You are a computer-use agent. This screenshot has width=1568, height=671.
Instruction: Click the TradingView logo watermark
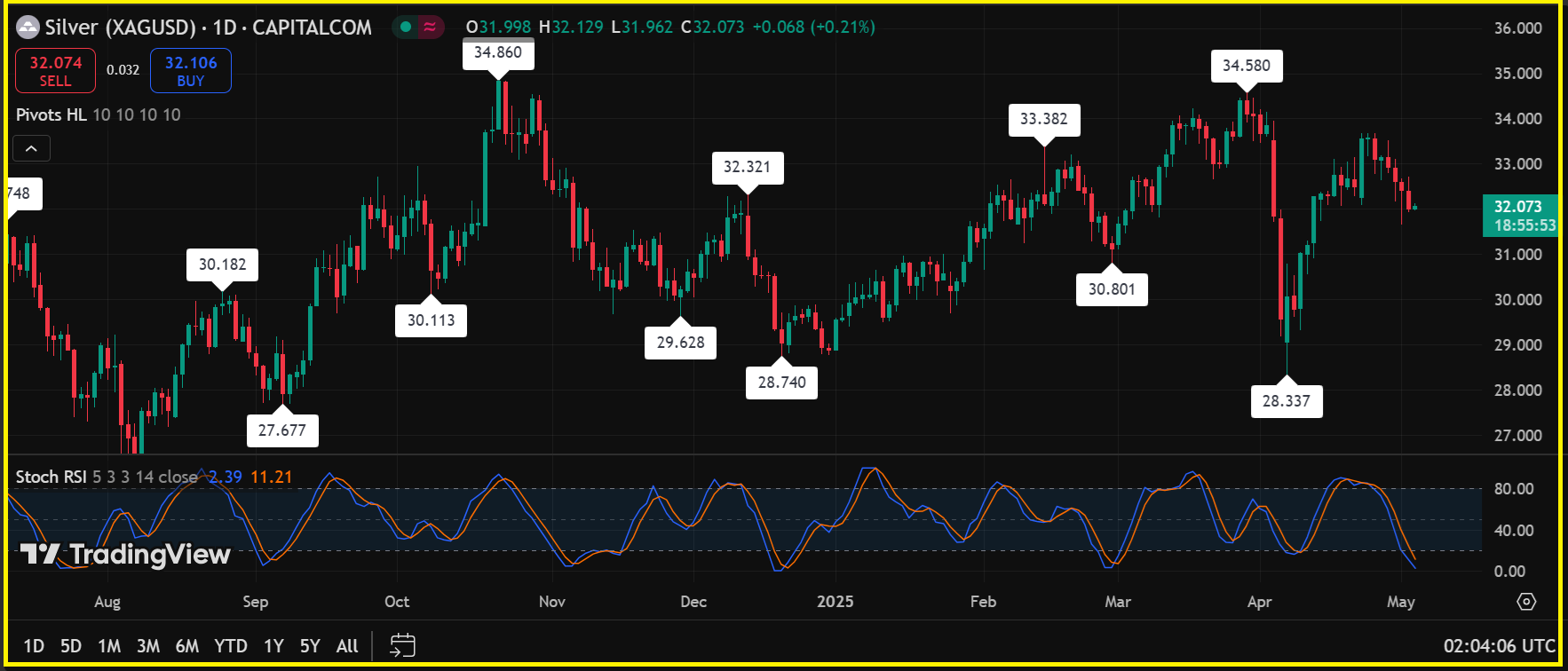(x=125, y=555)
